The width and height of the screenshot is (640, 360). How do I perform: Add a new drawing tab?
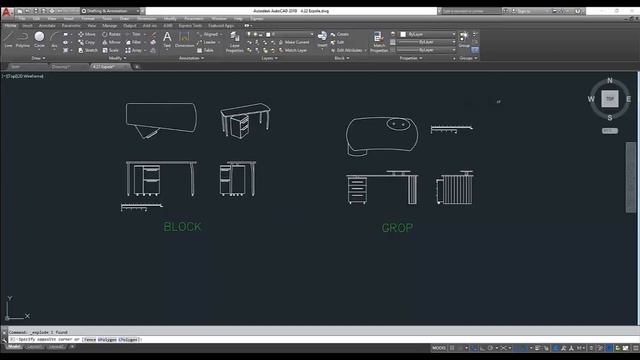tap(137, 67)
